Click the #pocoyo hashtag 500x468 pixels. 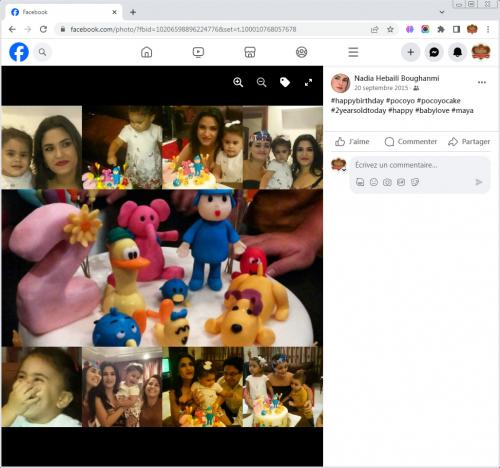pos(400,101)
